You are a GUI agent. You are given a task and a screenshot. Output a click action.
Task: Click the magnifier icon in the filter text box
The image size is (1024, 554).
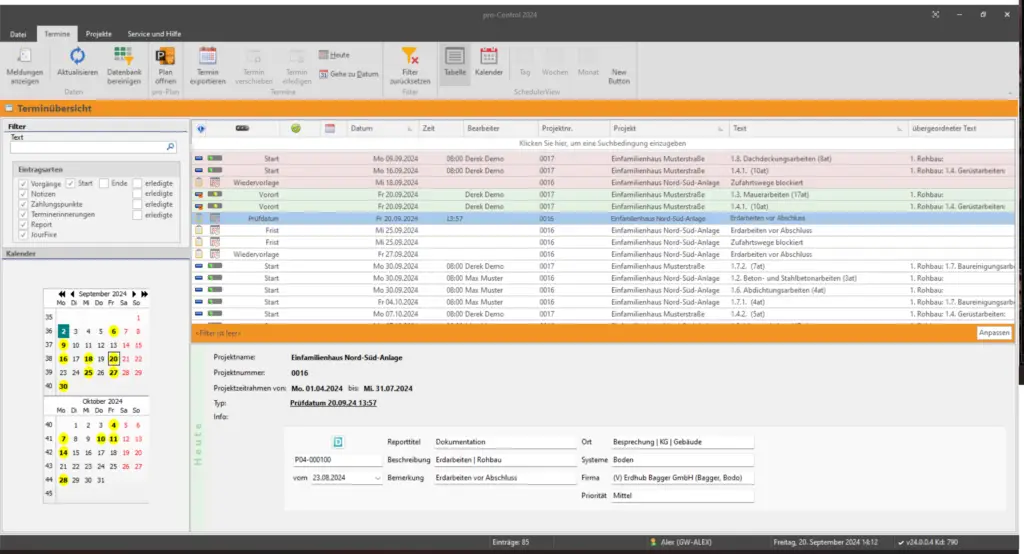[x=170, y=147]
